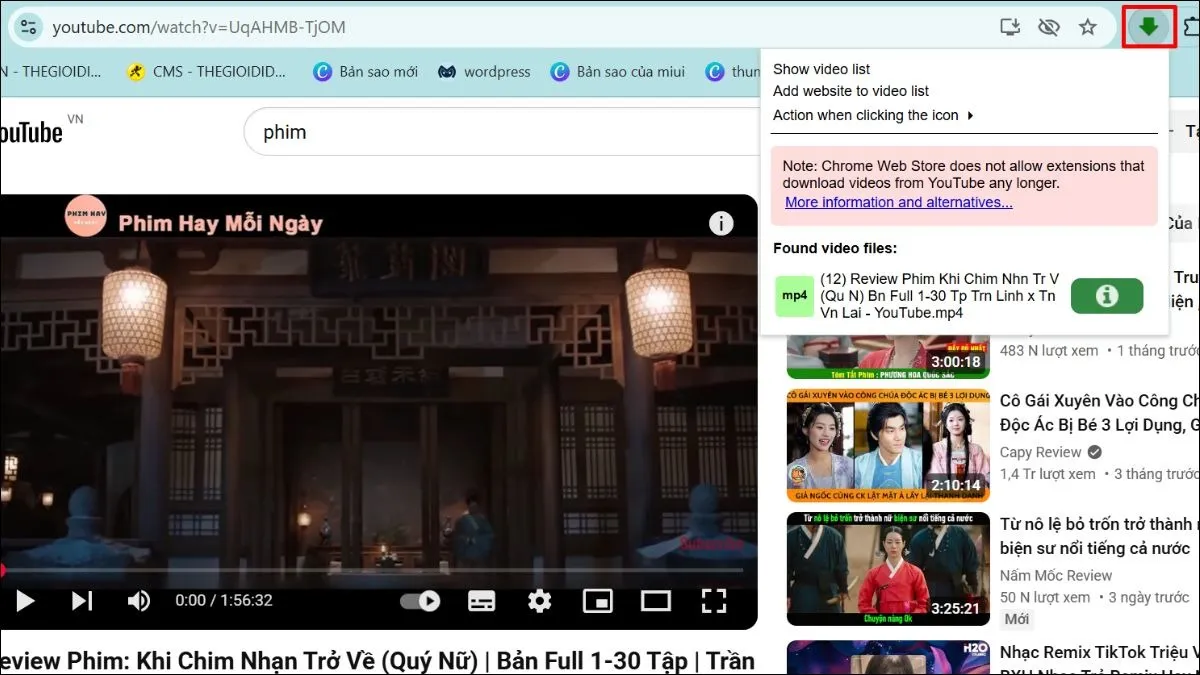Choose 'Add website to video list'
The height and width of the screenshot is (675, 1200).
(851, 91)
